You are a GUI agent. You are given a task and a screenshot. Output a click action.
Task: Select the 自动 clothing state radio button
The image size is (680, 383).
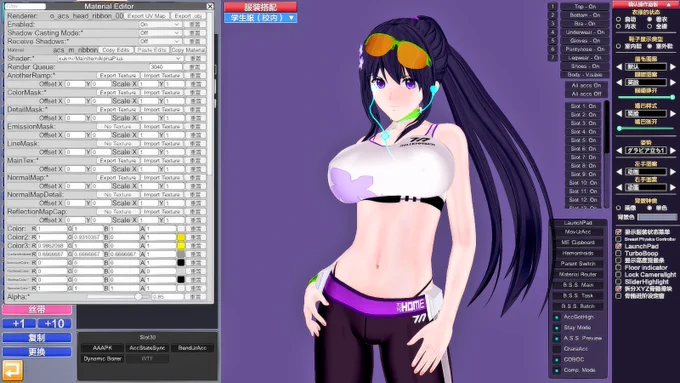(619, 20)
